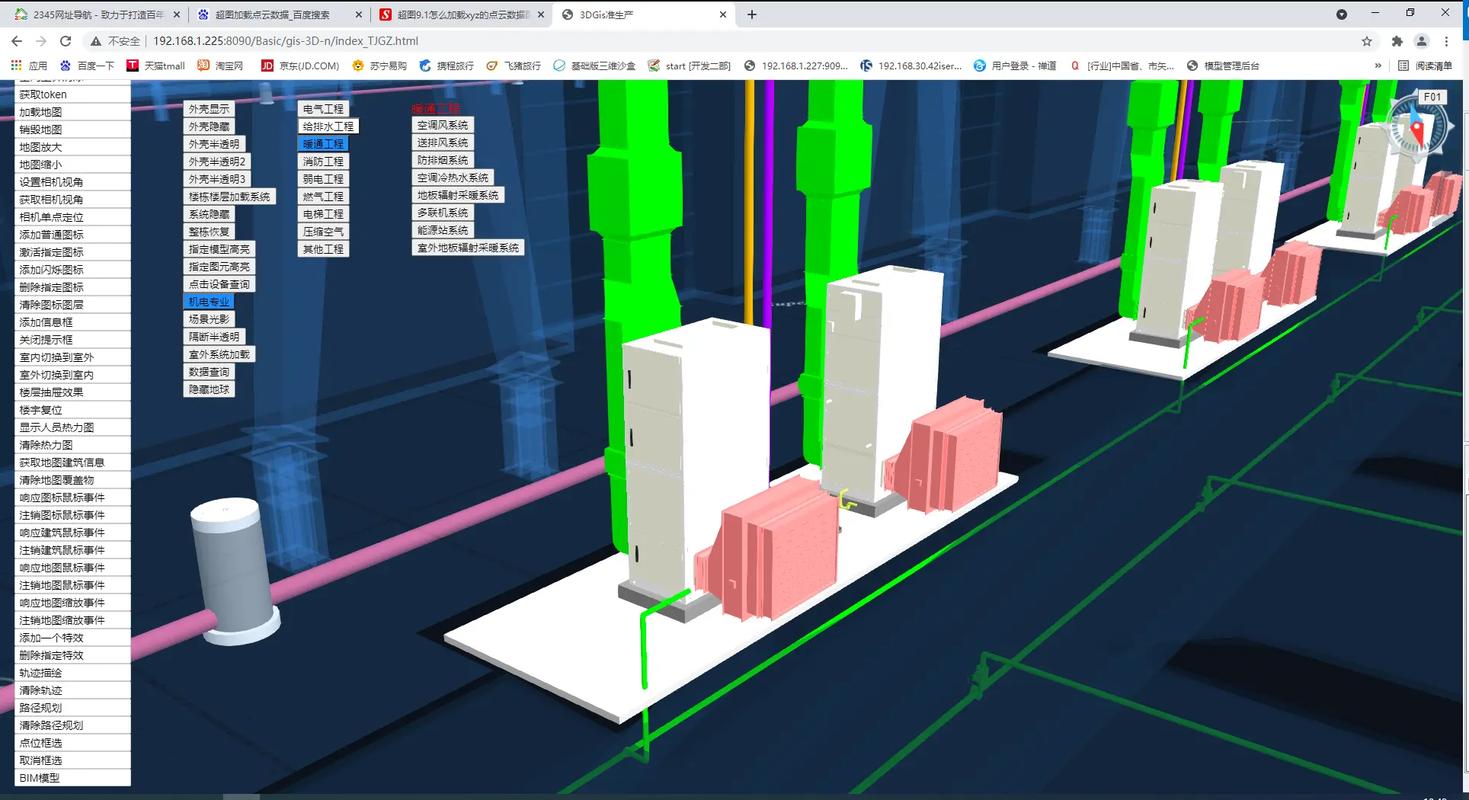Click the back navigation arrow icon

pos(16,42)
